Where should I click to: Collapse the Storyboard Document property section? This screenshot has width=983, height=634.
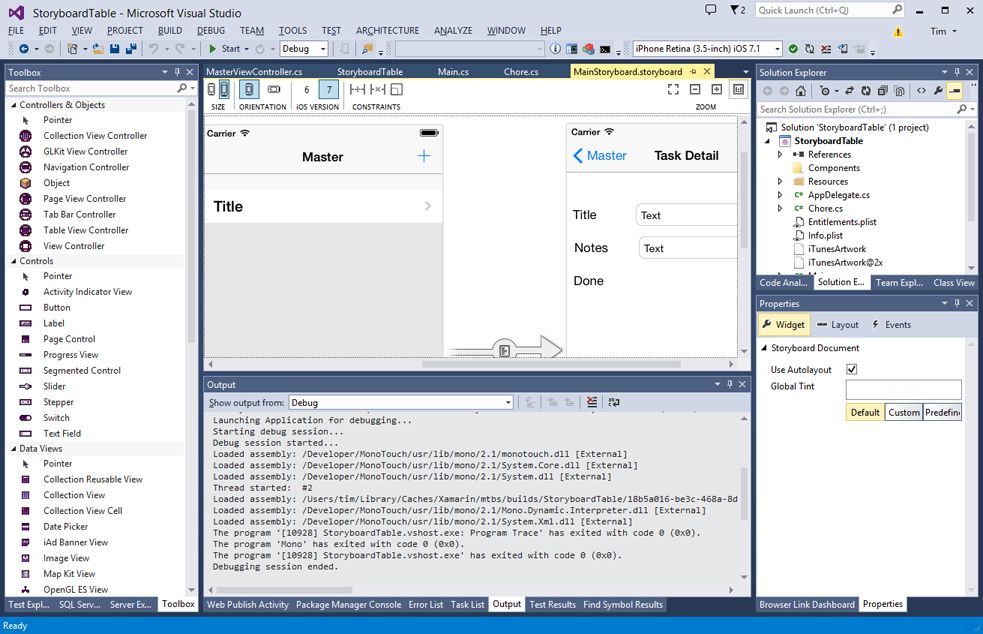[x=764, y=347]
